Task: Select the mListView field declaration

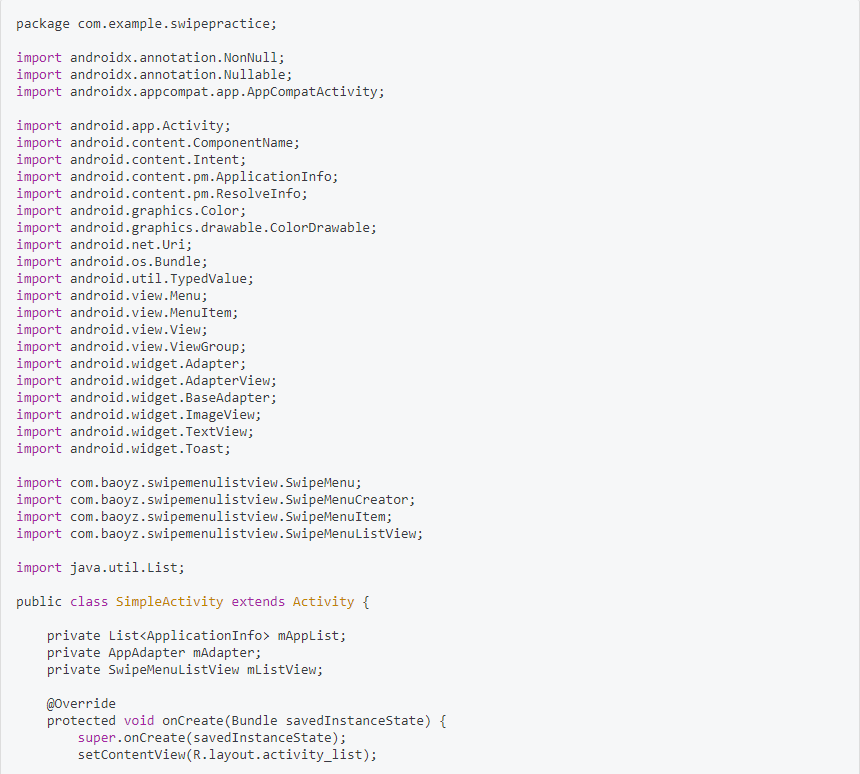Action: click(x=185, y=670)
